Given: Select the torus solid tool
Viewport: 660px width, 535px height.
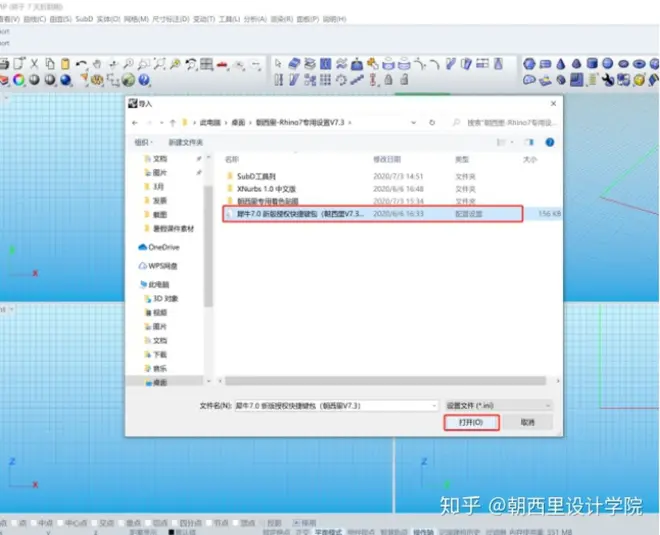Looking at the screenshot, I should point(639,64).
